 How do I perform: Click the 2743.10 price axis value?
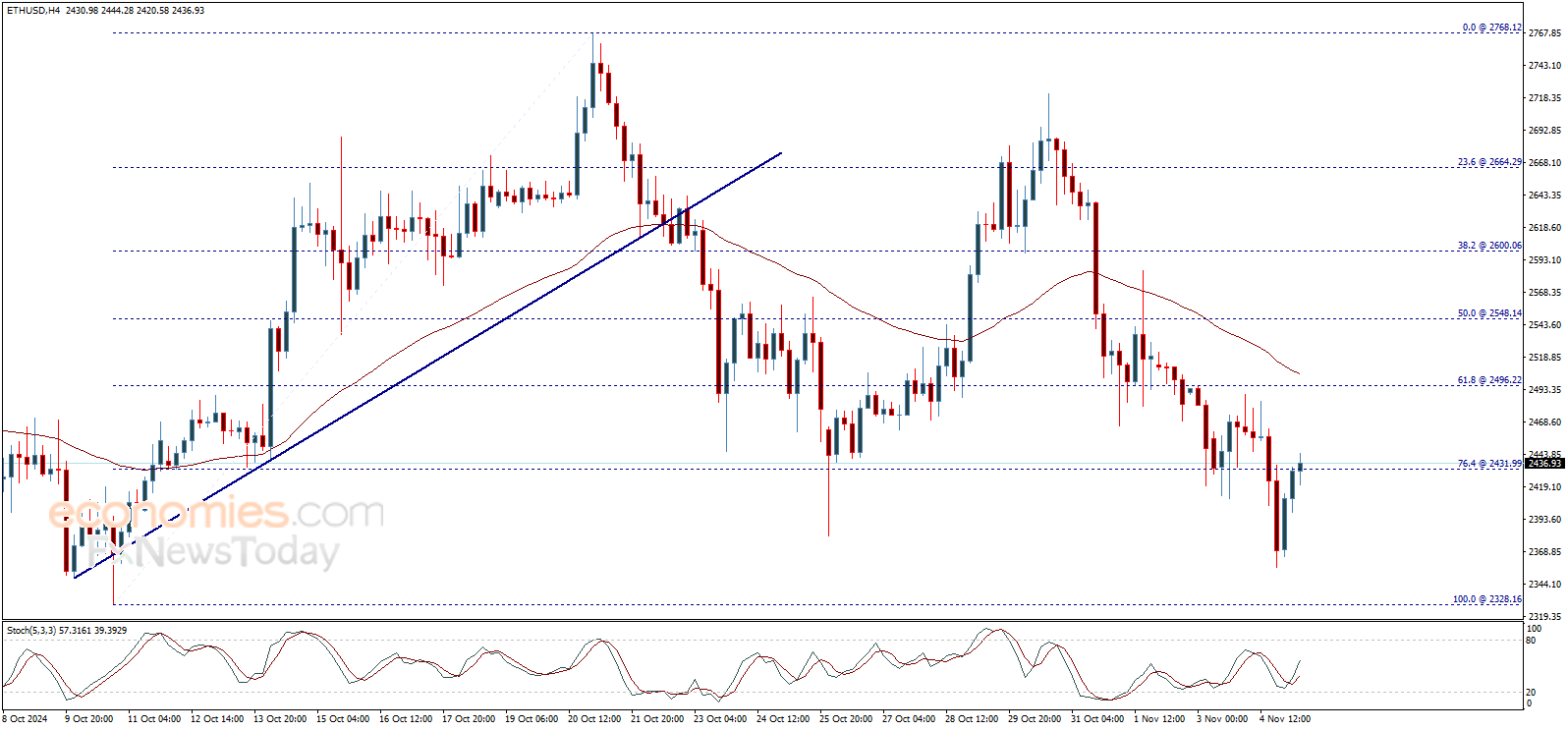click(1544, 66)
